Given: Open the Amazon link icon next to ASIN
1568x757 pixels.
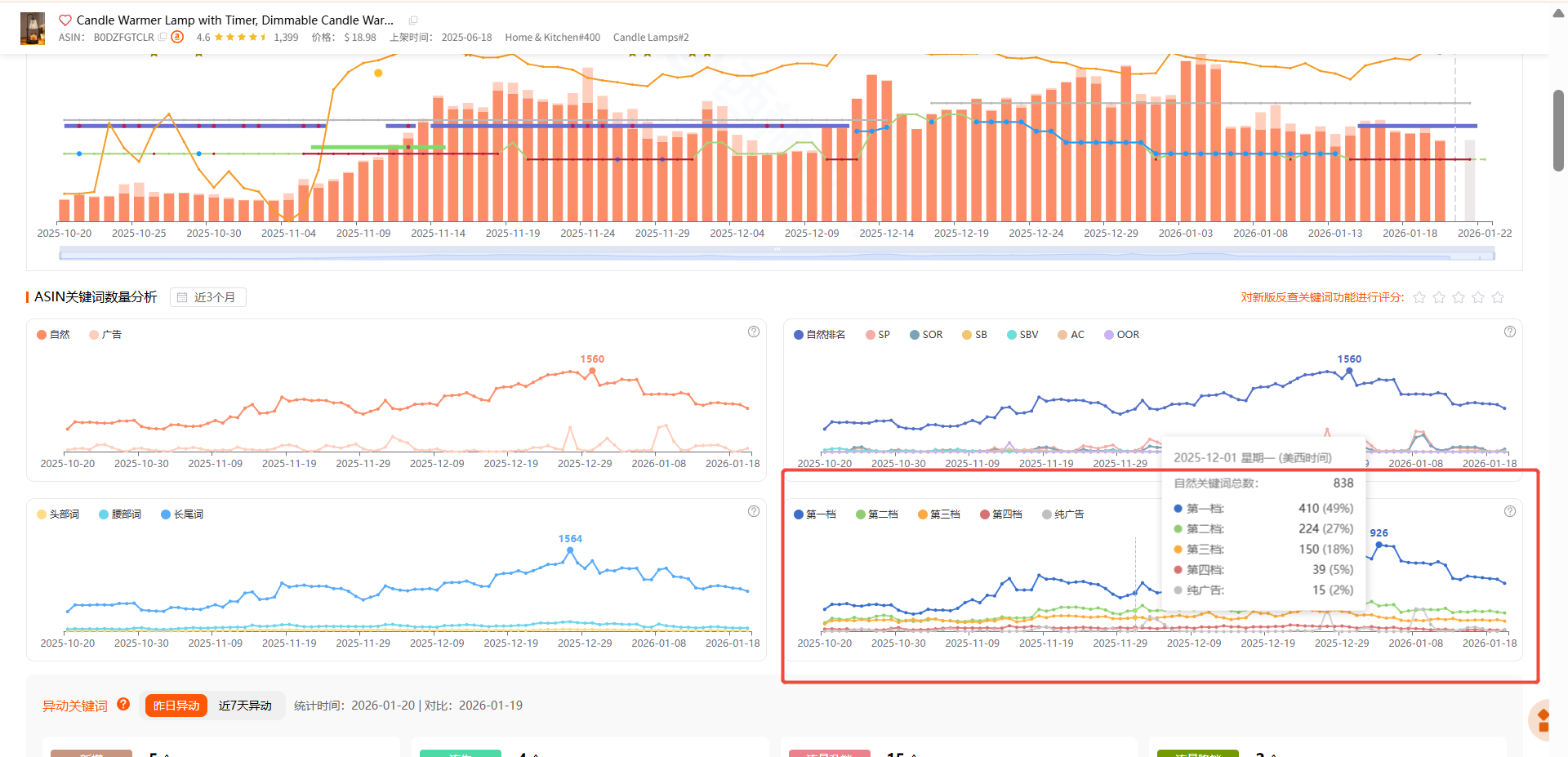Looking at the screenshot, I should [177, 37].
